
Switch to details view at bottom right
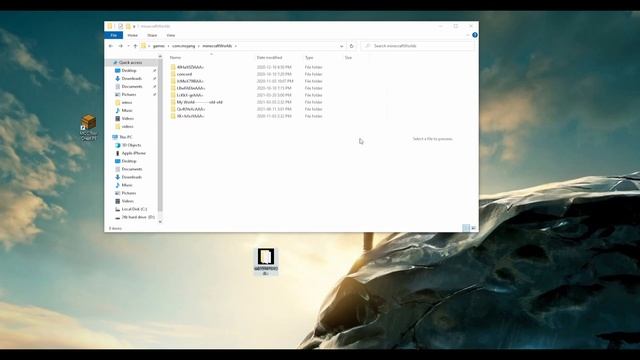[466, 228]
